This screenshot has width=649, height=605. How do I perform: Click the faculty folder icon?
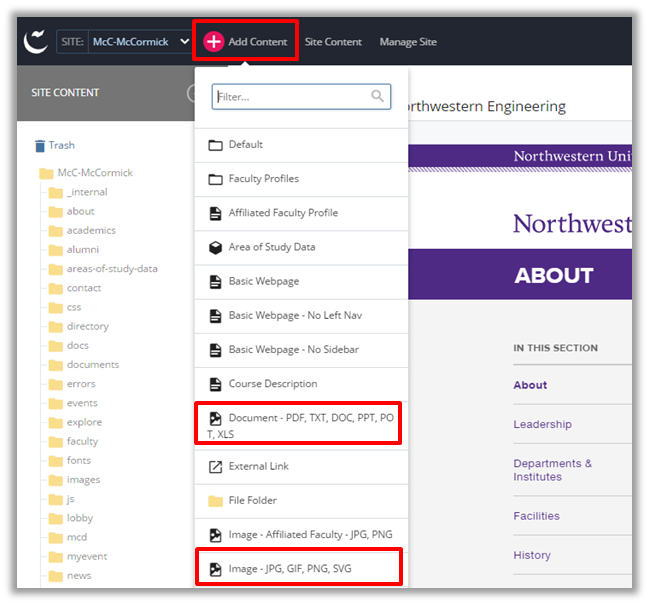(55, 442)
